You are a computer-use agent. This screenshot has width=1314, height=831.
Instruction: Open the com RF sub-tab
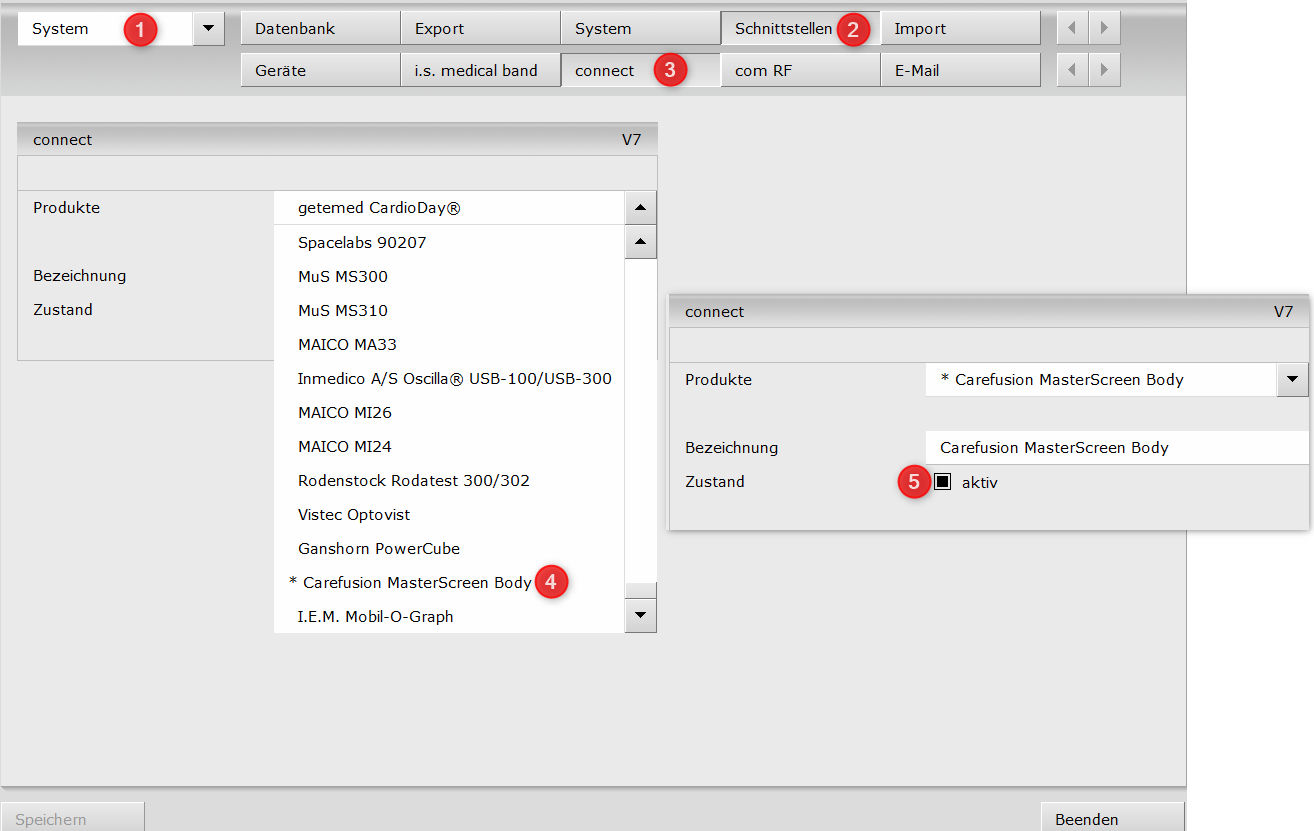pyautogui.click(x=800, y=71)
